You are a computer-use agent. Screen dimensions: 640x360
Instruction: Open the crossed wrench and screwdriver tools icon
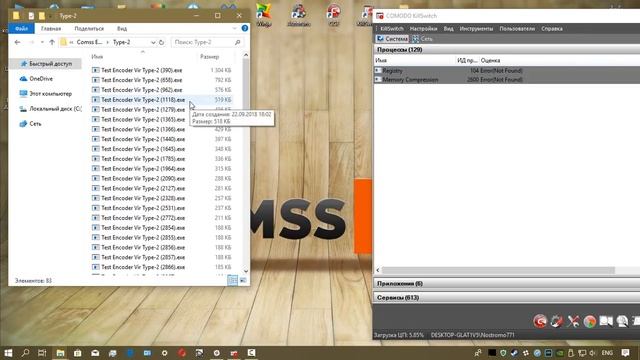click(x=573, y=322)
